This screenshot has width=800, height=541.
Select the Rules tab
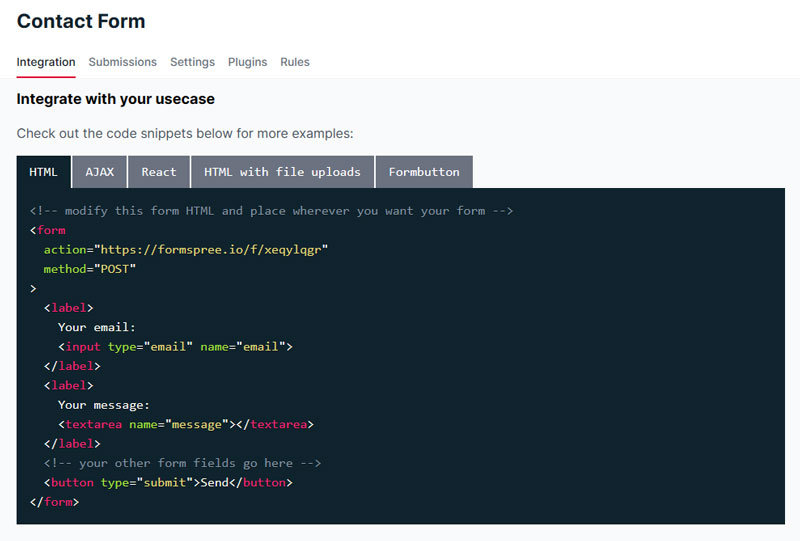tap(295, 62)
